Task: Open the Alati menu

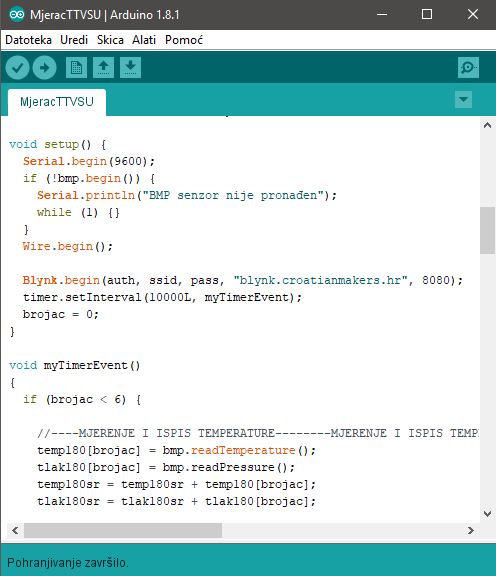Action: coord(144,40)
